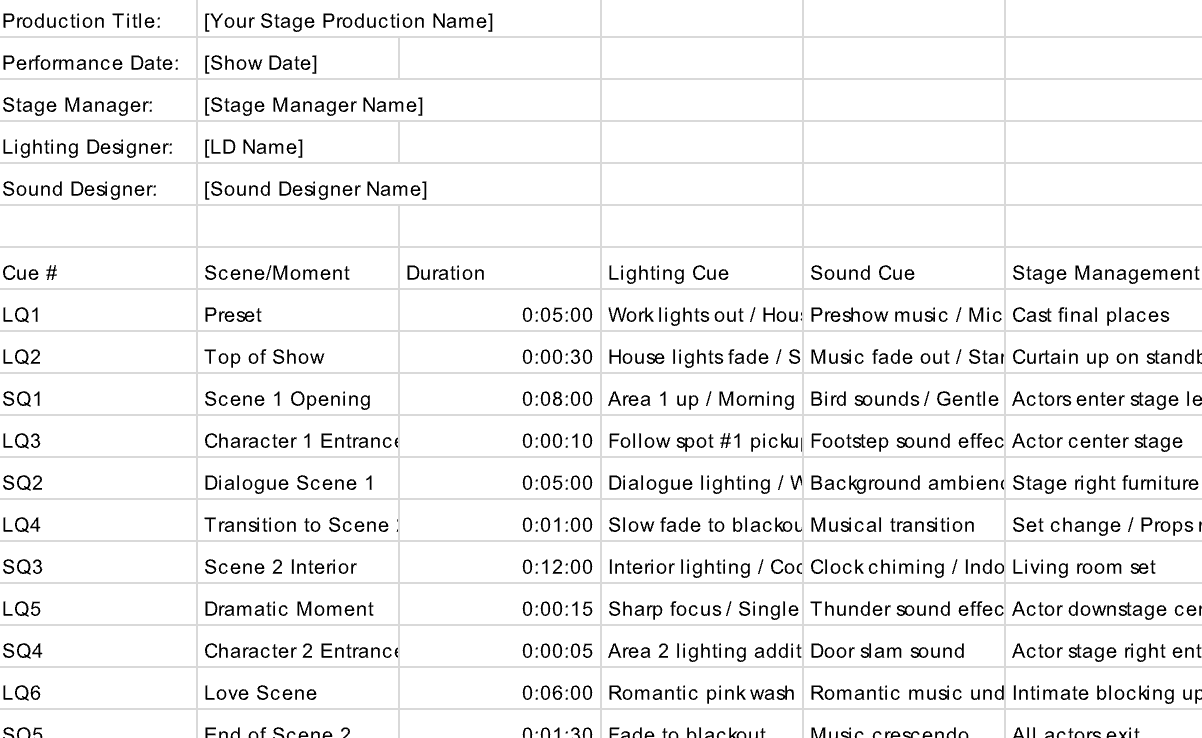The height and width of the screenshot is (738, 1202).
Task: Select the LQ1 cue number cell
Action: [x=98, y=315]
